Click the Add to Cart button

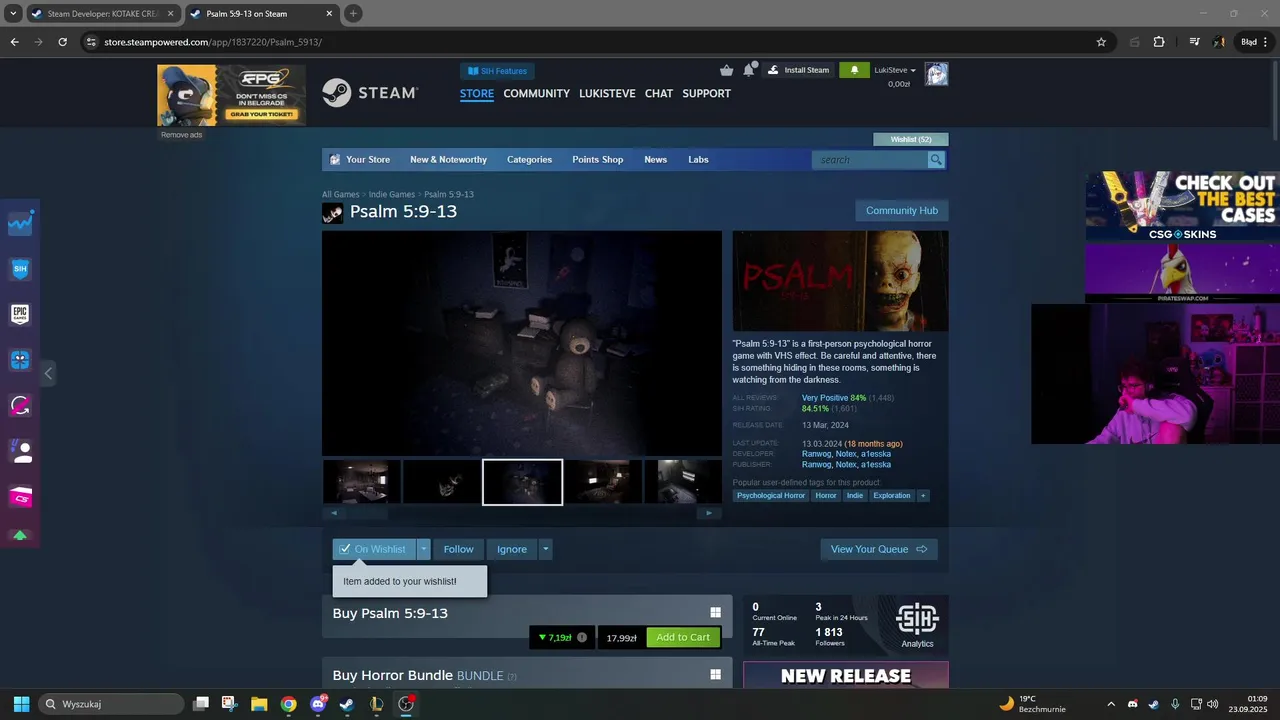pos(683,637)
